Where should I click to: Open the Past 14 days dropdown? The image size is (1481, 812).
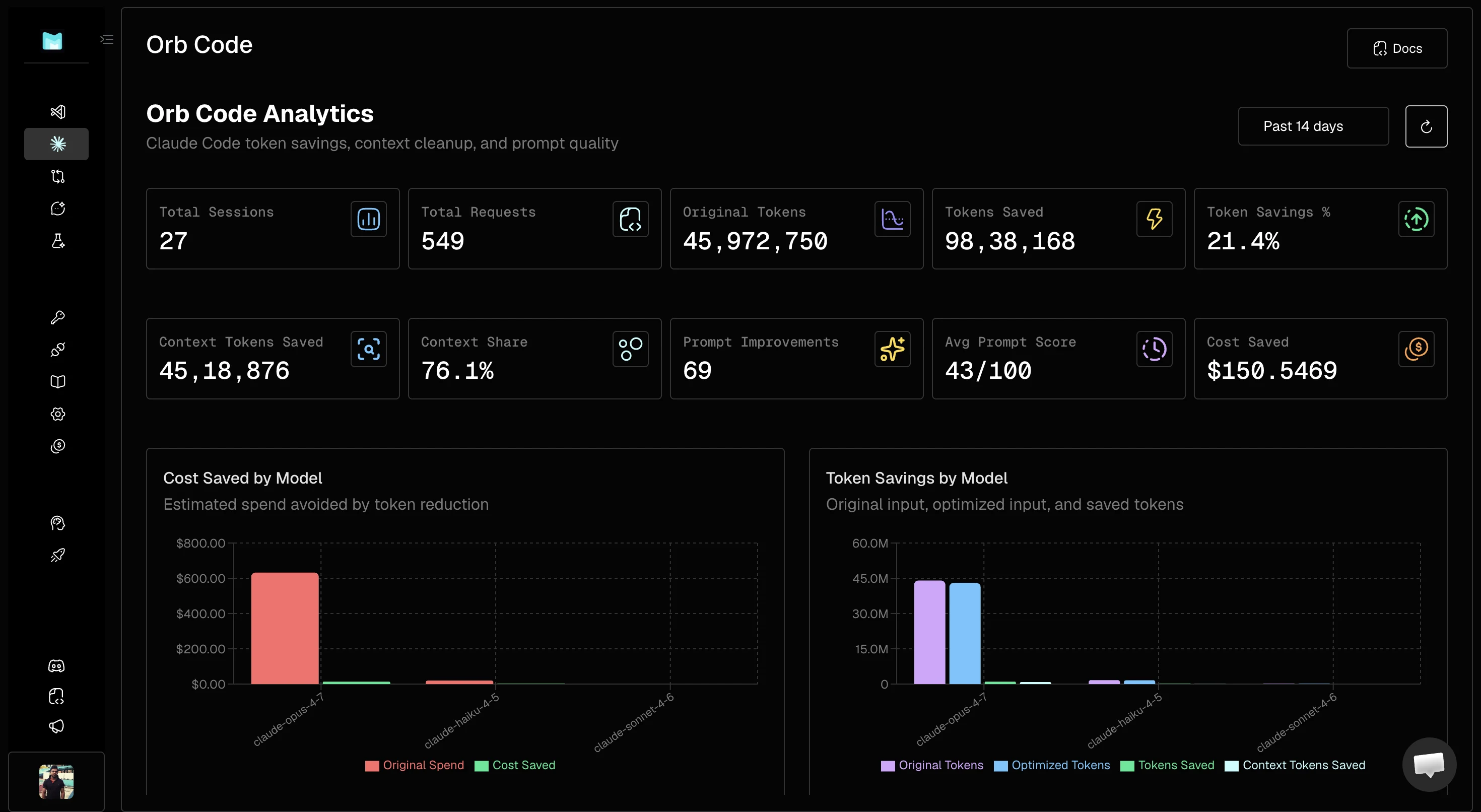click(x=1313, y=126)
